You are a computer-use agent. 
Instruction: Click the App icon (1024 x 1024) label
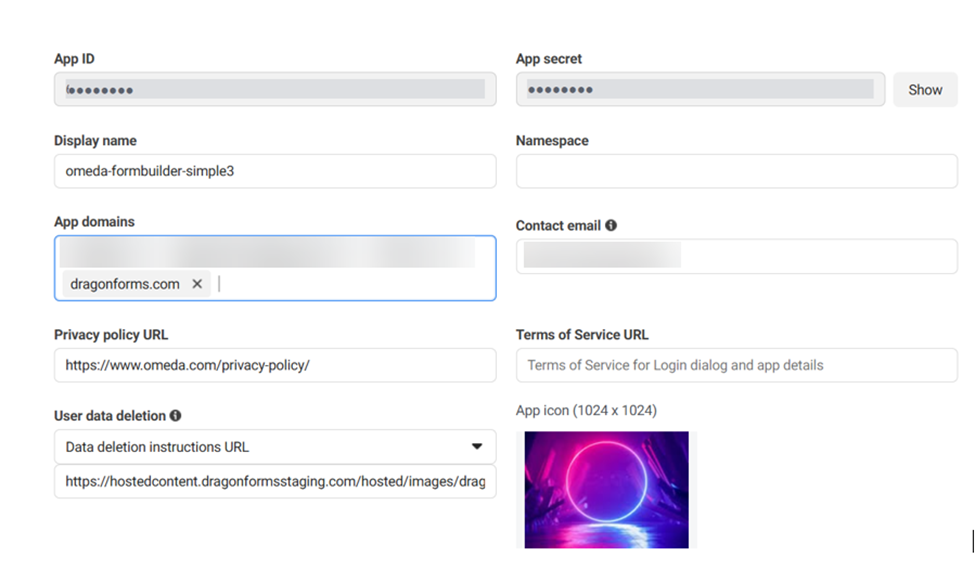click(x=586, y=410)
